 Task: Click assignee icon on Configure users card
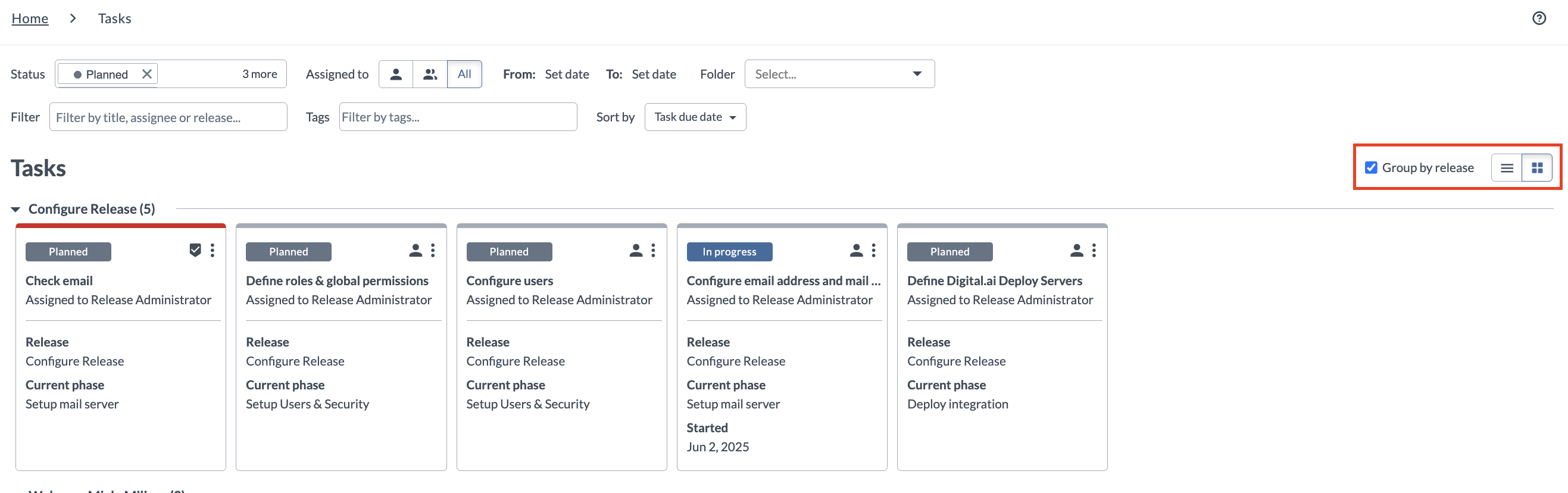[x=636, y=250]
